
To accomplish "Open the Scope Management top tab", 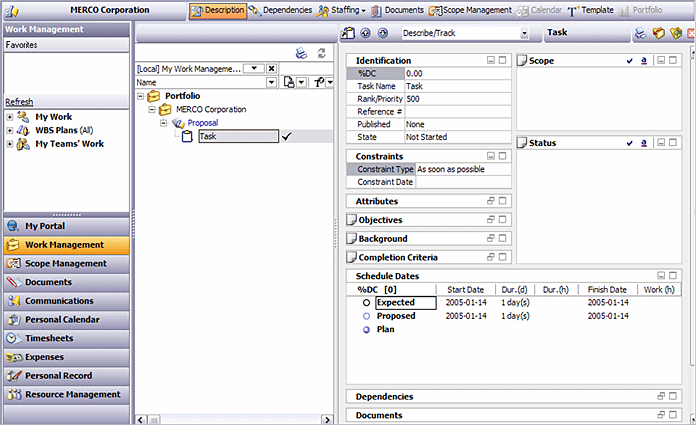I will click(x=470, y=10).
